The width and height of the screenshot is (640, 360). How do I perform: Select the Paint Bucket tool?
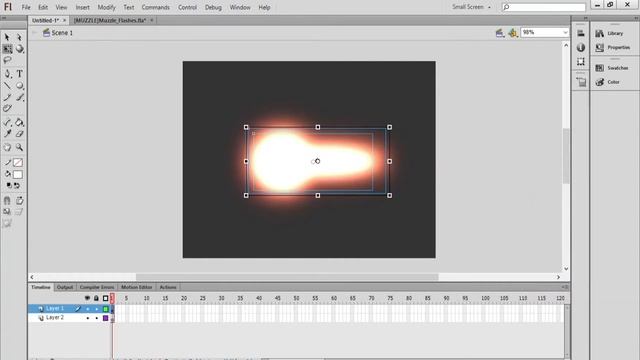20,122
